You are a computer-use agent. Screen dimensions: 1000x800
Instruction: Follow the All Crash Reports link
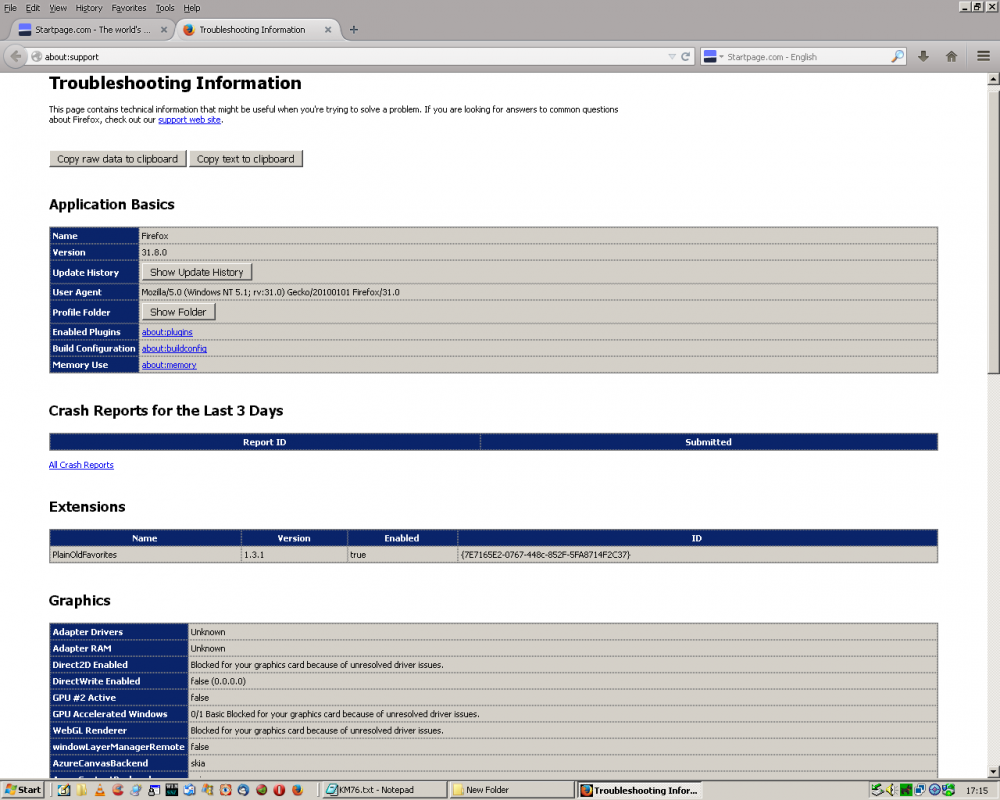81,465
